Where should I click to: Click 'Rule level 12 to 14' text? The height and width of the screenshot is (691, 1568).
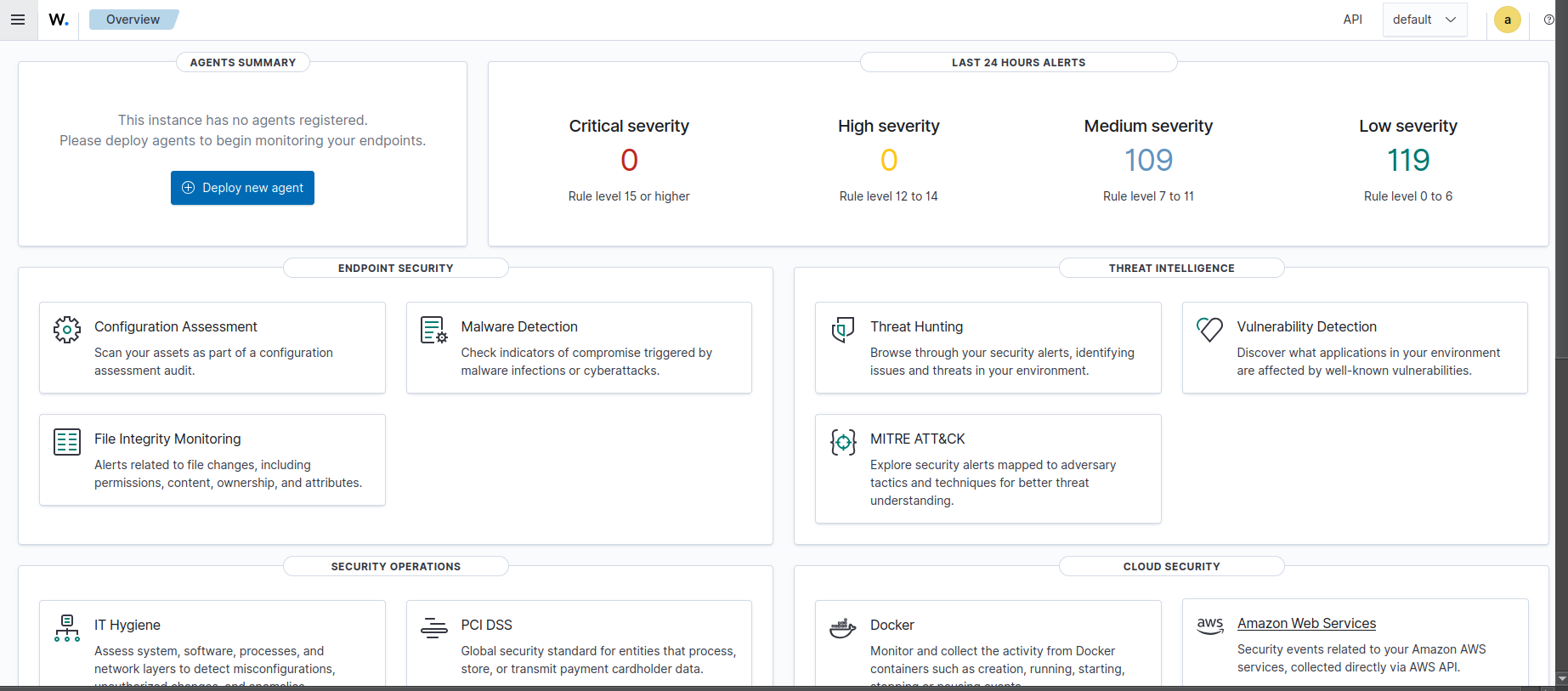click(x=889, y=196)
